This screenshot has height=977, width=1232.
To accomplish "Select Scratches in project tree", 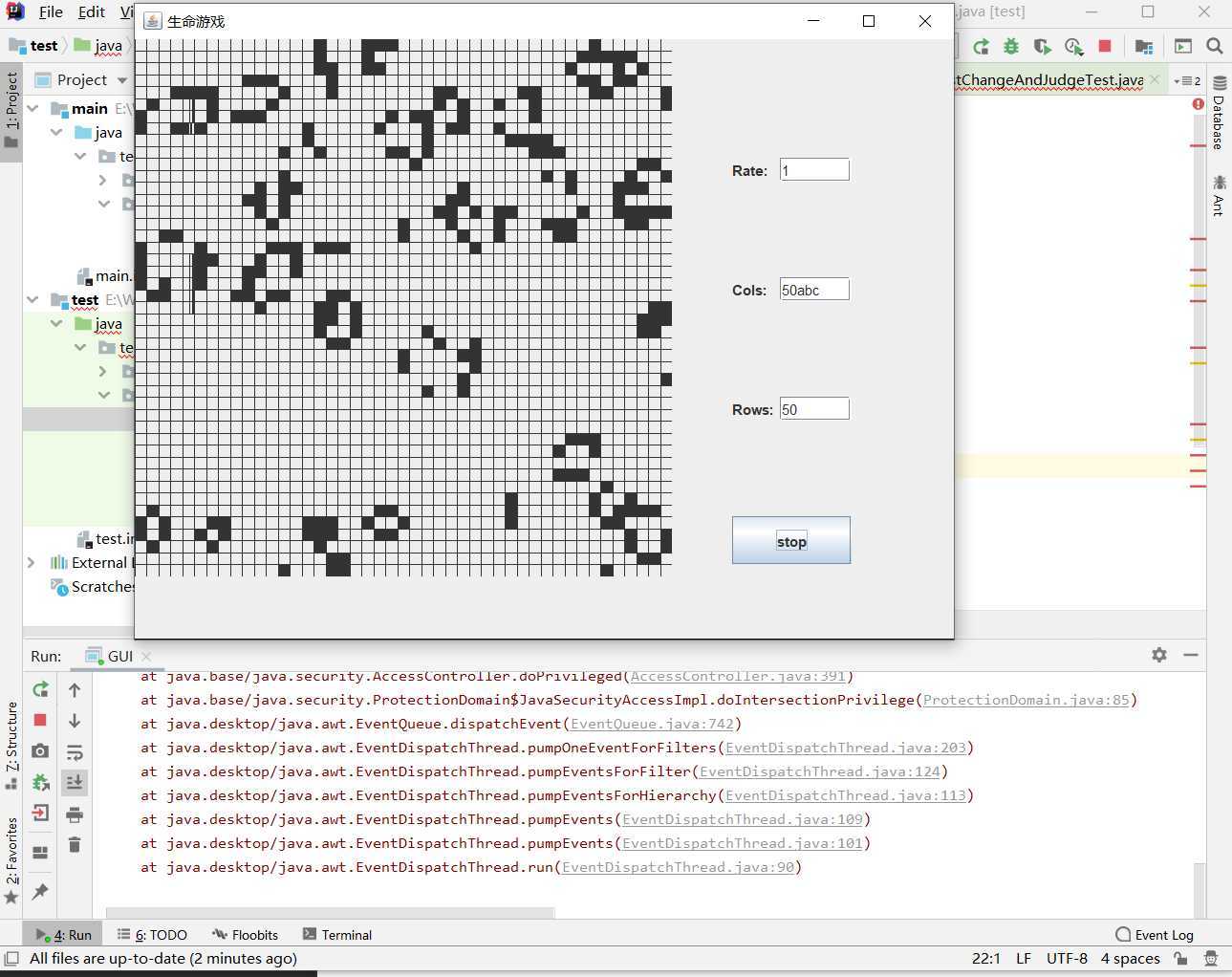I will [92, 586].
